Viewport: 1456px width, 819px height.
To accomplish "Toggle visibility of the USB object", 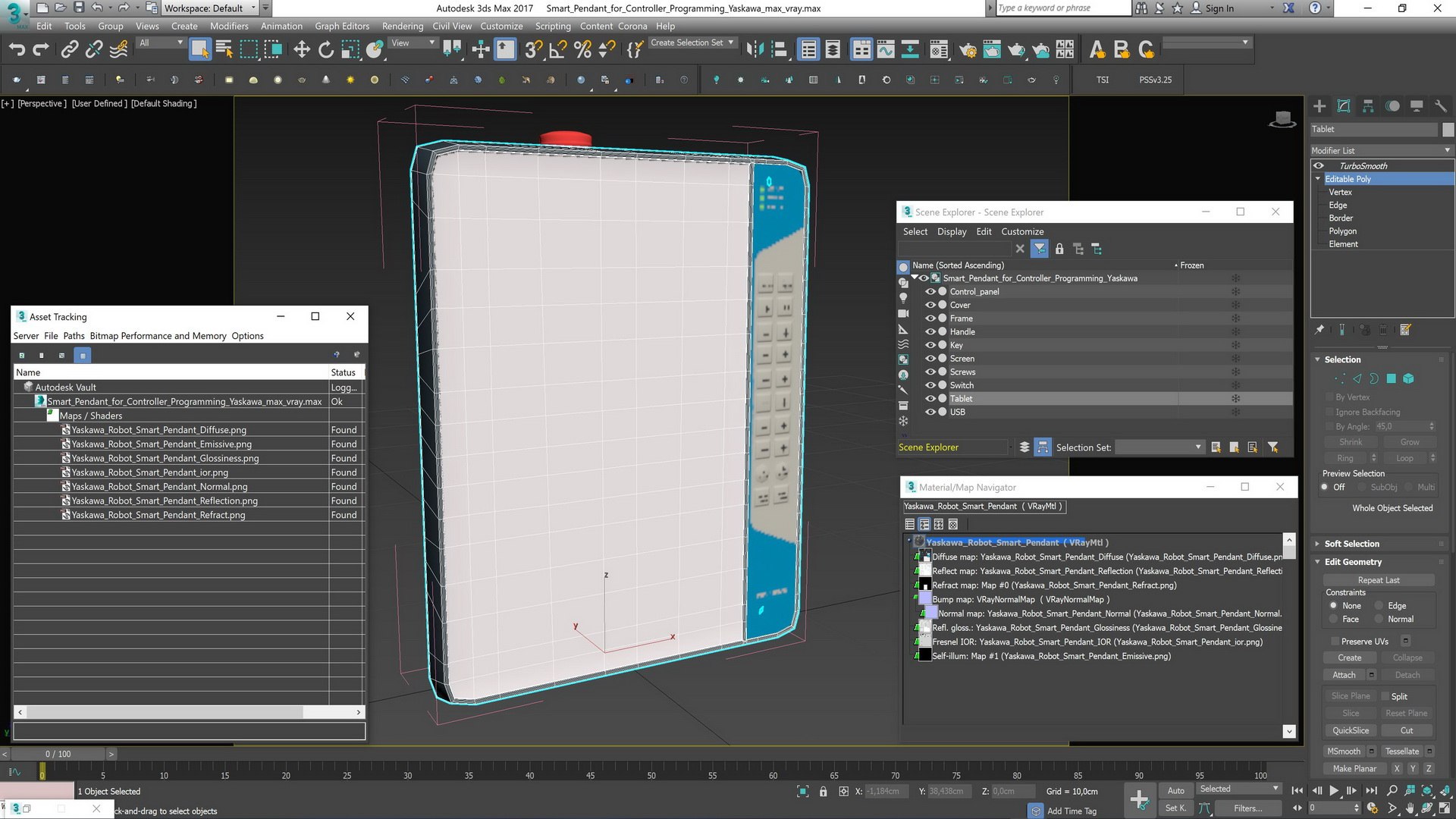I will 930,413.
